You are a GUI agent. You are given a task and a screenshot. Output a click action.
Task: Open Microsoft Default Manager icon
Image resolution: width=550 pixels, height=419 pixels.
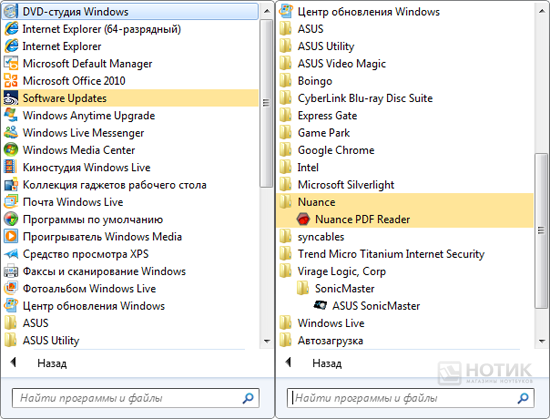pyautogui.click(x=11, y=63)
